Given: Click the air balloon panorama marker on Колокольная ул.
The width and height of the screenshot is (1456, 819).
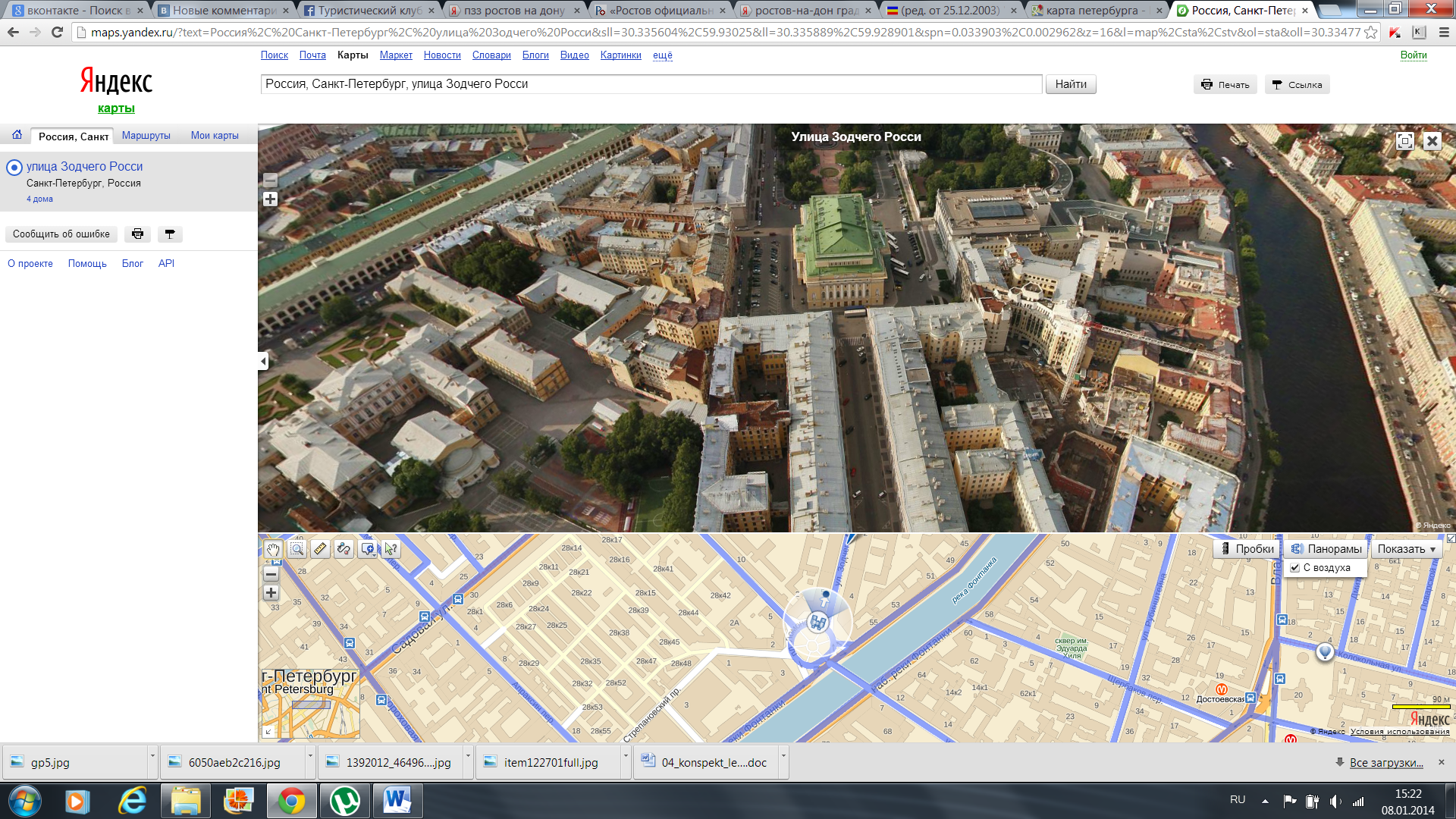Looking at the screenshot, I should click(1325, 652).
